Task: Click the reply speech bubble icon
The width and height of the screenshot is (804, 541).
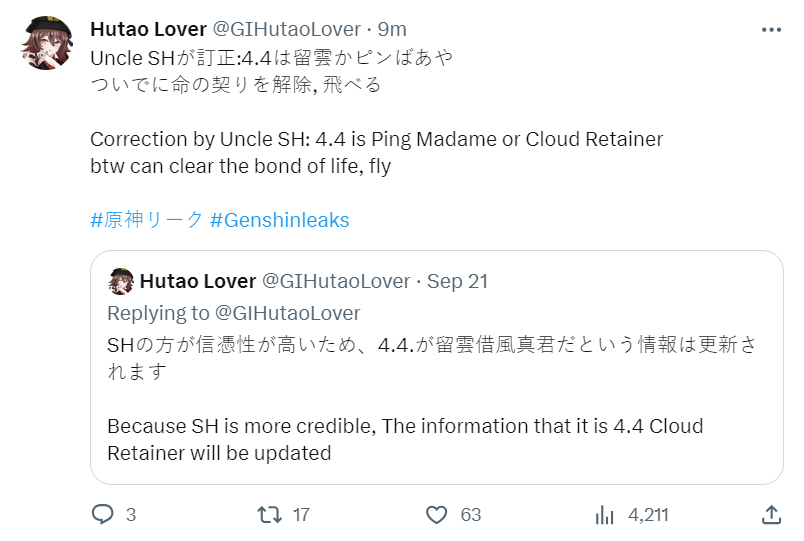Action: 103,514
